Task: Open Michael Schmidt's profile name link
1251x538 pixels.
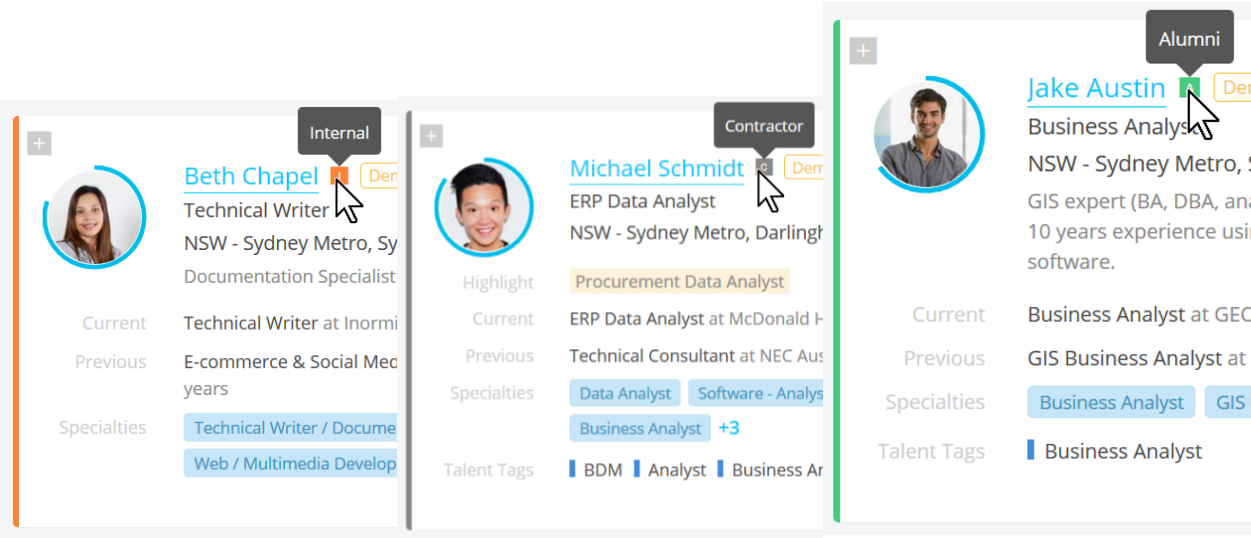Action: click(657, 168)
